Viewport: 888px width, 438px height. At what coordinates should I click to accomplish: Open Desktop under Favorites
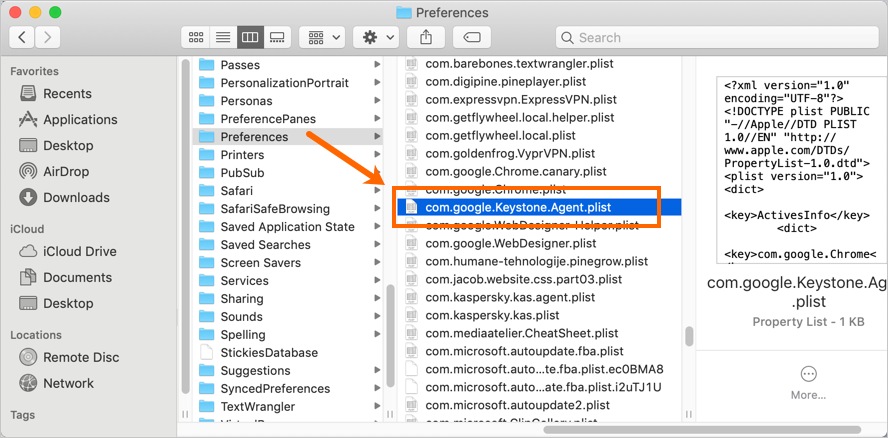[55, 146]
